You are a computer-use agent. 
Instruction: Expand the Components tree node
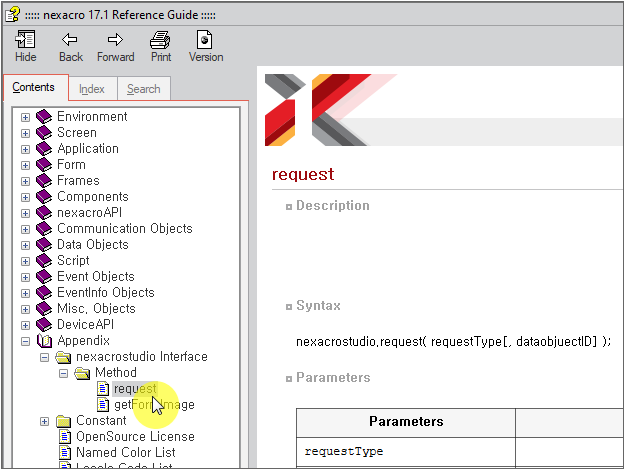click(26, 197)
